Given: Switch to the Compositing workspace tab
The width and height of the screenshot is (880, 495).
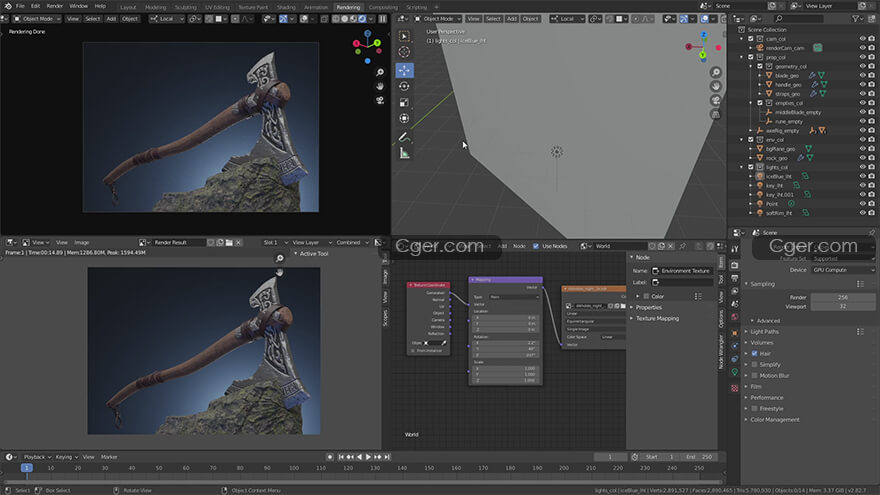Looking at the screenshot, I should pos(383,7).
